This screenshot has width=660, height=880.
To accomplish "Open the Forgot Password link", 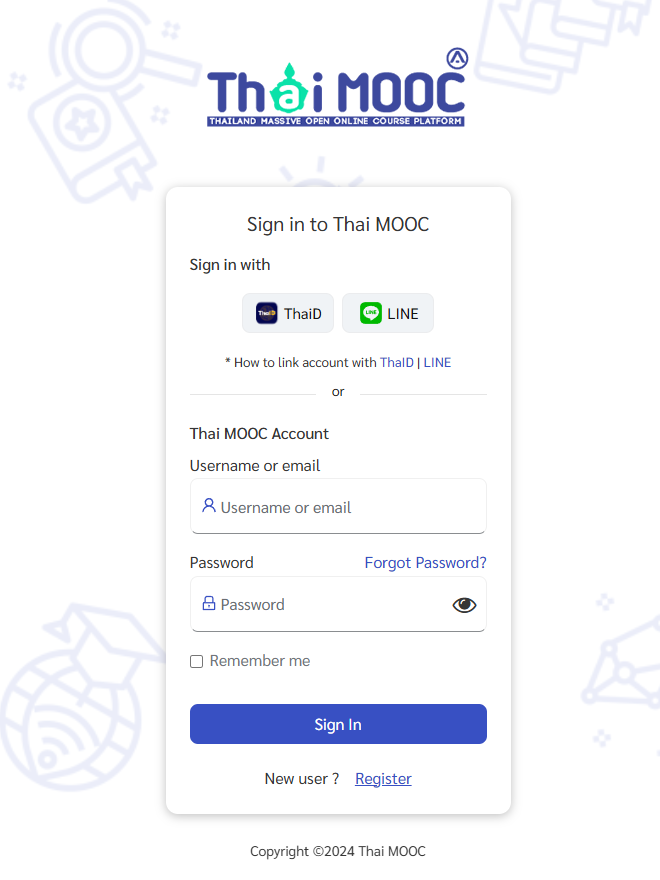I will [x=424, y=562].
